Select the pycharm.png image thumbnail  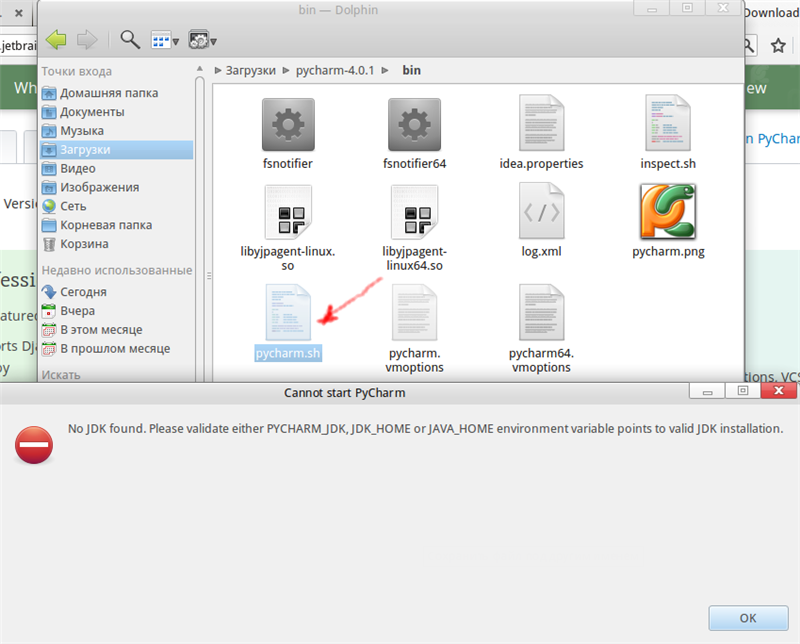coord(668,211)
